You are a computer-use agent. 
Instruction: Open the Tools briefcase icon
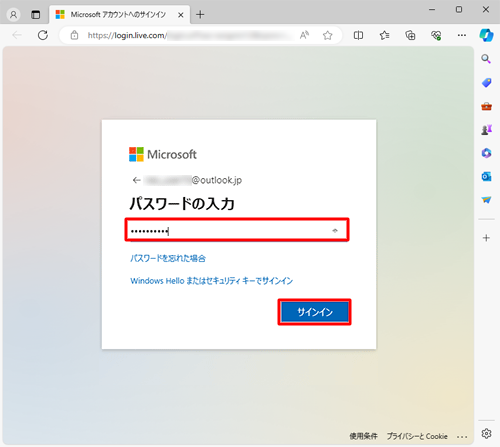pos(486,106)
